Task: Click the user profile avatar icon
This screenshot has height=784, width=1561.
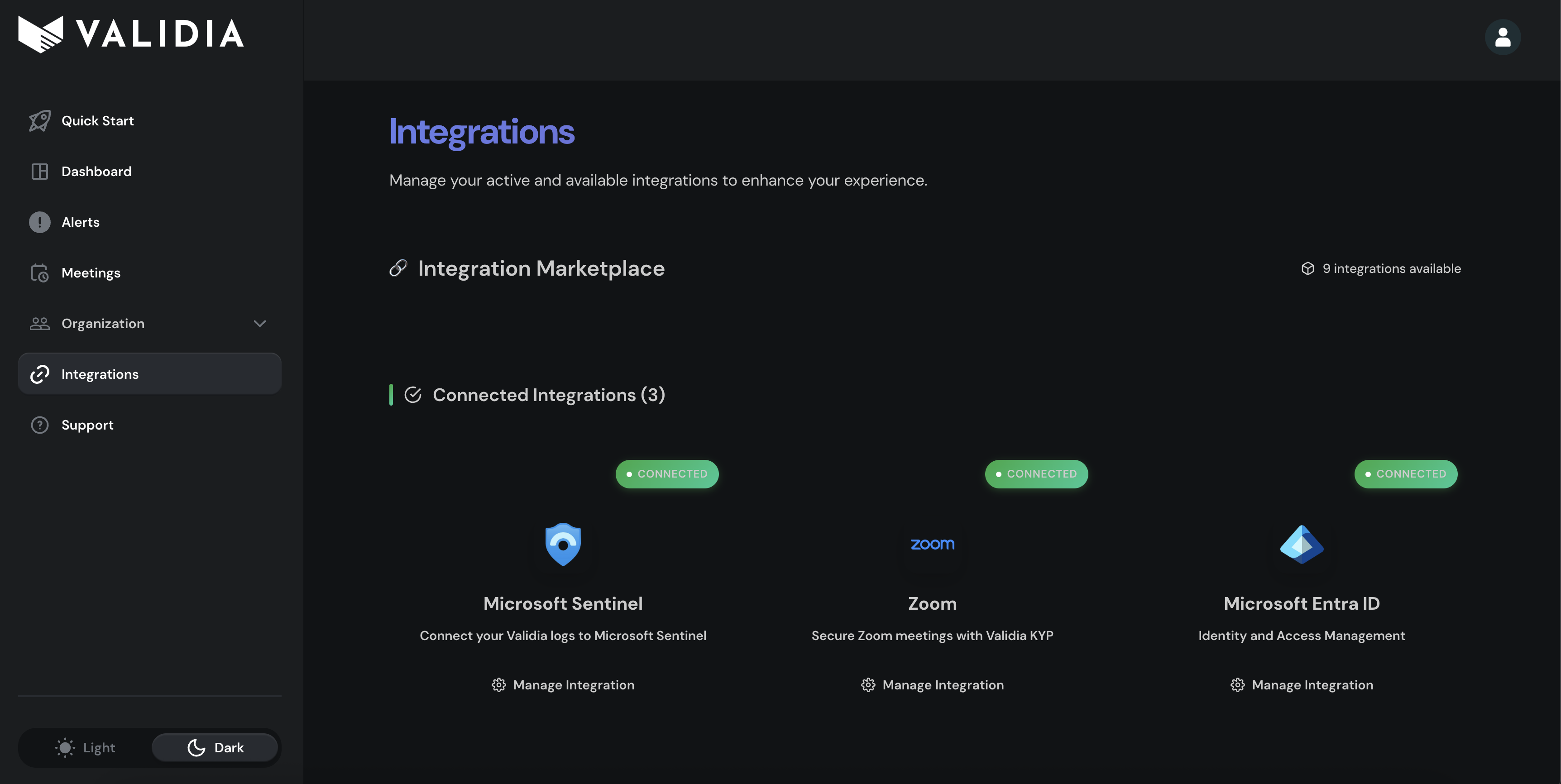Action: tap(1502, 37)
